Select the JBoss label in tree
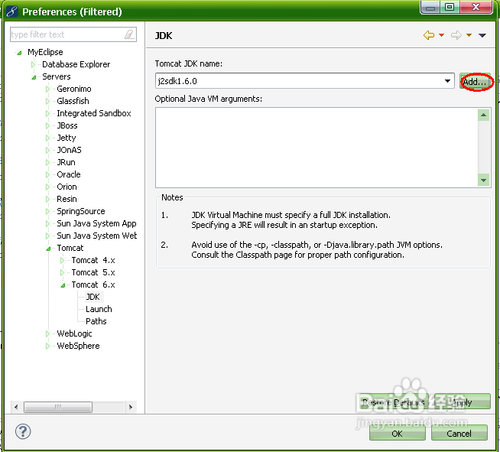The image size is (500, 452). tap(67, 126)
